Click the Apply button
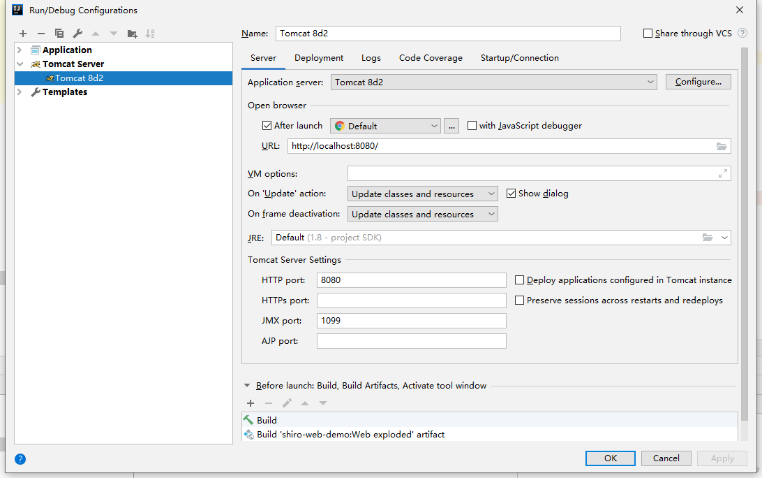The height and width of the screenshot is (478, 762). pyautogui.click(x=722, y=458)
